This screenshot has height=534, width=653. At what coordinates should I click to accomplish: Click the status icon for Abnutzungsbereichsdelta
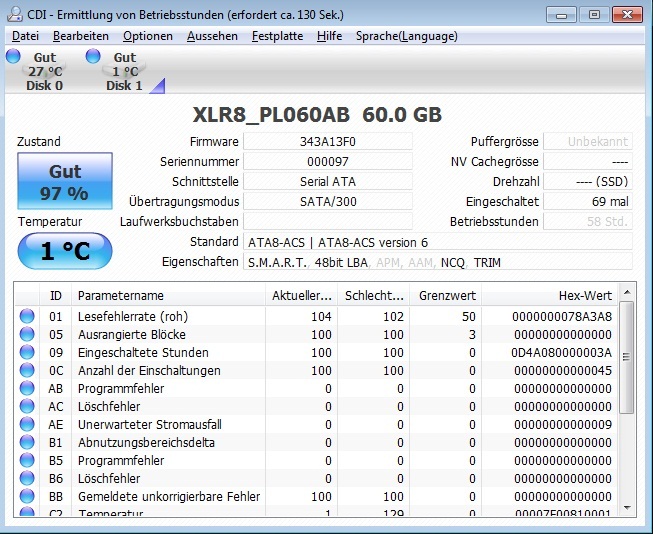(27, 442)
